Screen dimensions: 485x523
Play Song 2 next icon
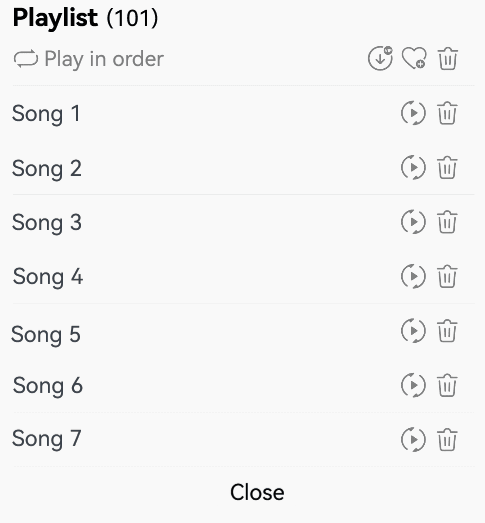click(x=413, y=167)
